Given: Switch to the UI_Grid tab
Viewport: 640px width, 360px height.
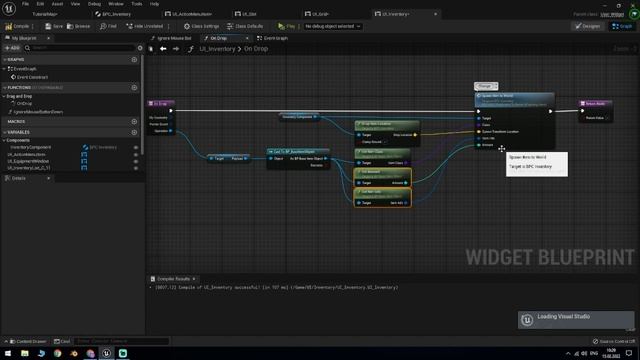Looking at the screenshot, I should click(318, 14).
